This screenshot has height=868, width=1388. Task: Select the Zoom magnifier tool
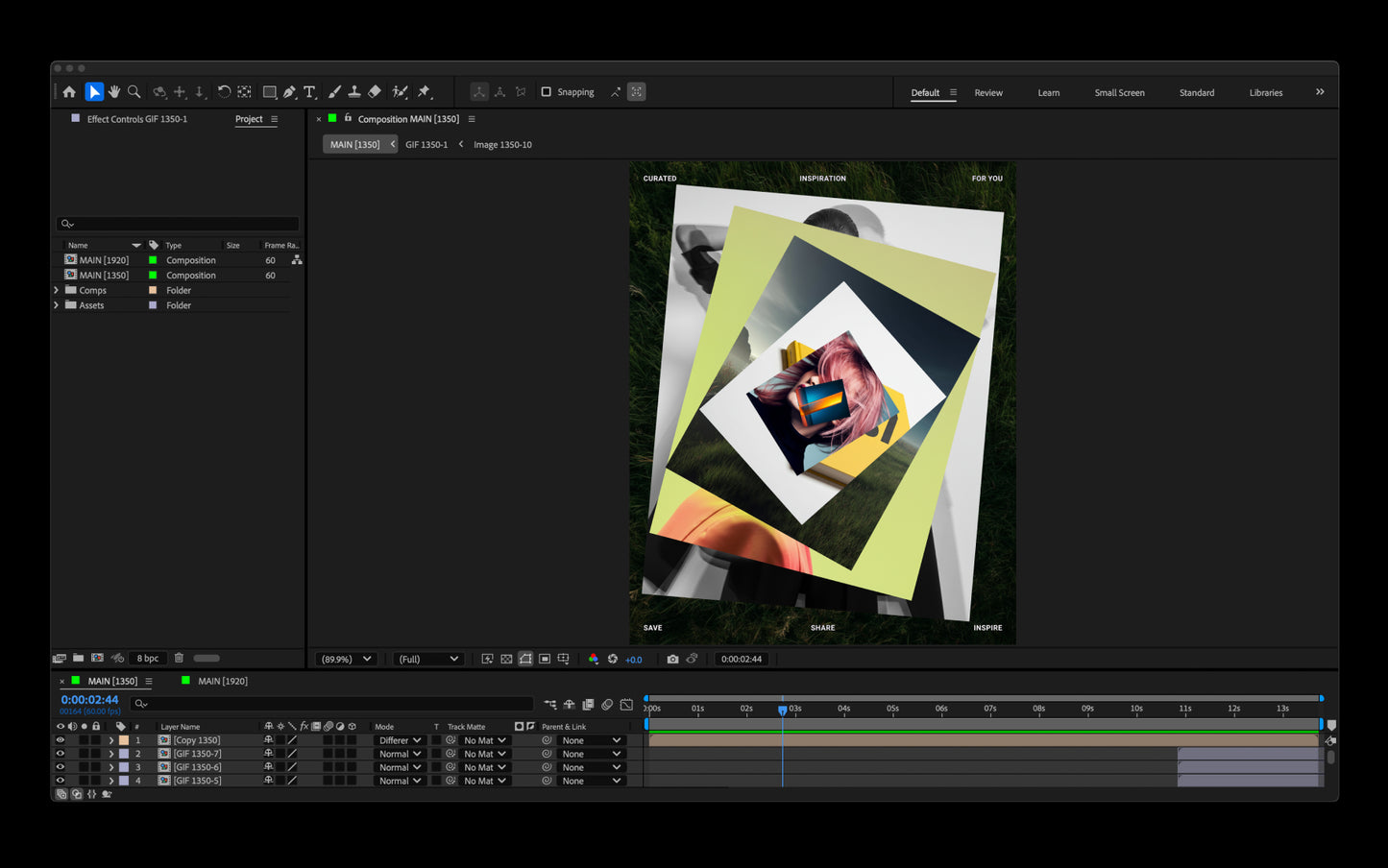click(x=134, y=92)
